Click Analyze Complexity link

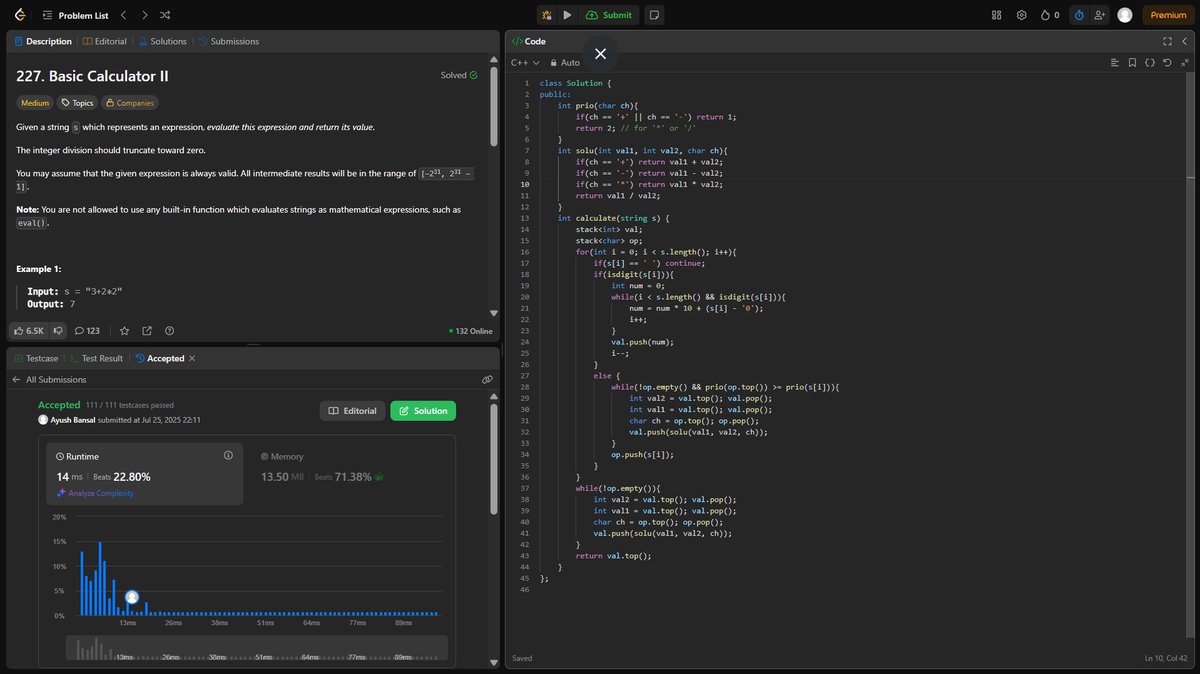click(95, 493)
